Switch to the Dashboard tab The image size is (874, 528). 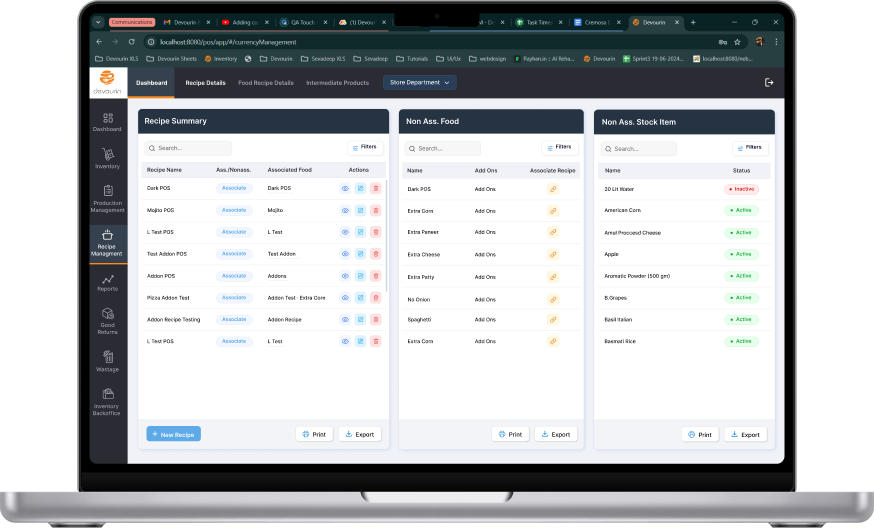(152, 83)
